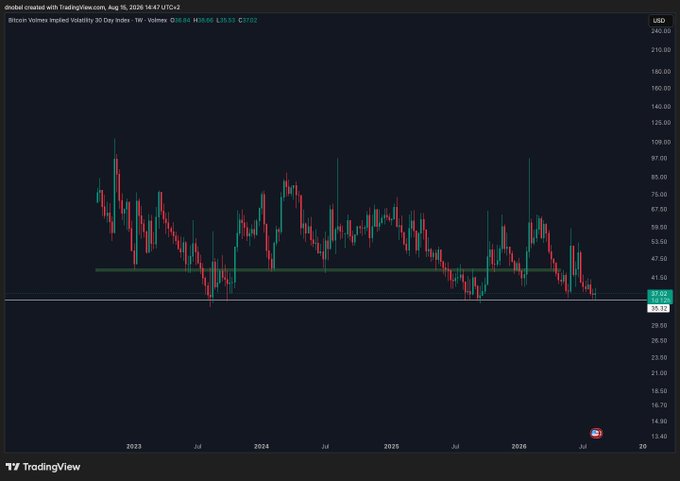
Task: Click the 2024 label on time axis
Action: click(261, 446)
